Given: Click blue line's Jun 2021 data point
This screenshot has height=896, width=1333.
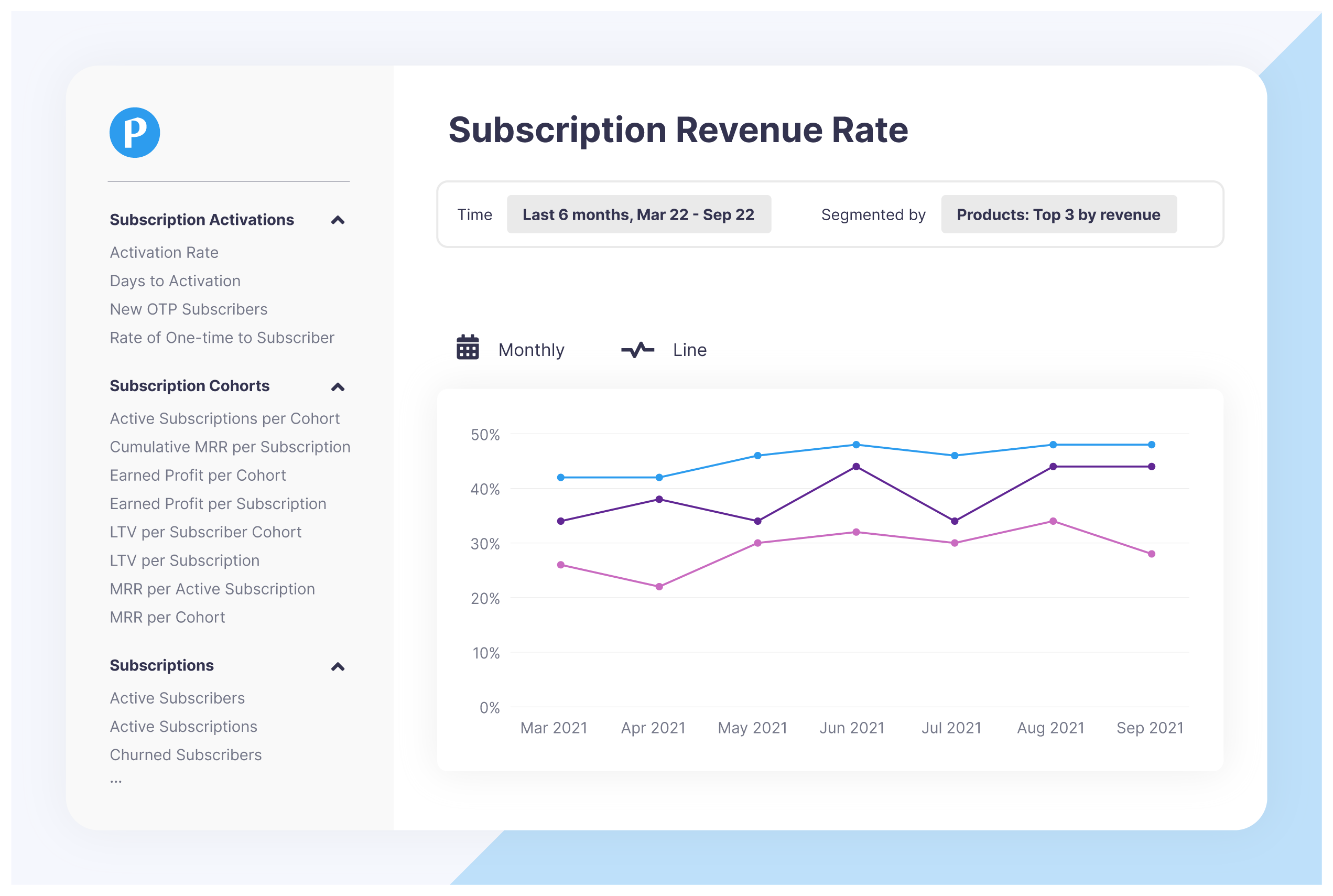Looking at the screenshot, I should (x=856, y=445).
